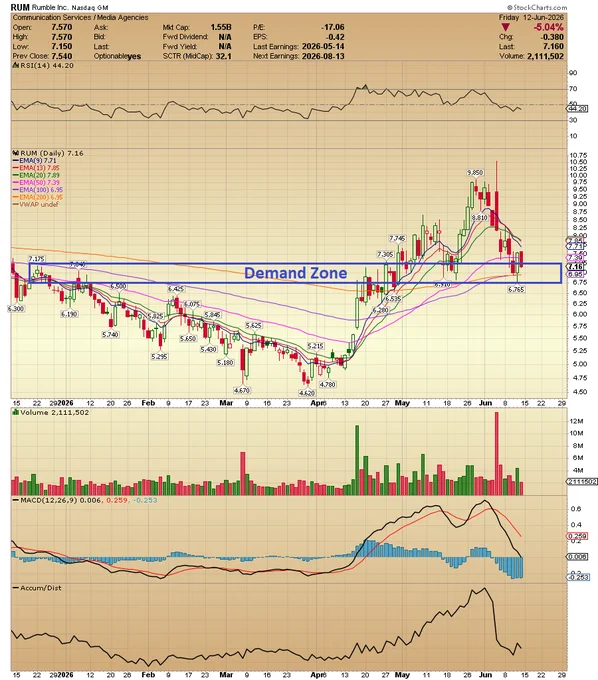Click the 'RUM (Daily) 7.16' legend label
This screenshot has width=598, height=680.
pyautogui.click(x=49, y=153)
